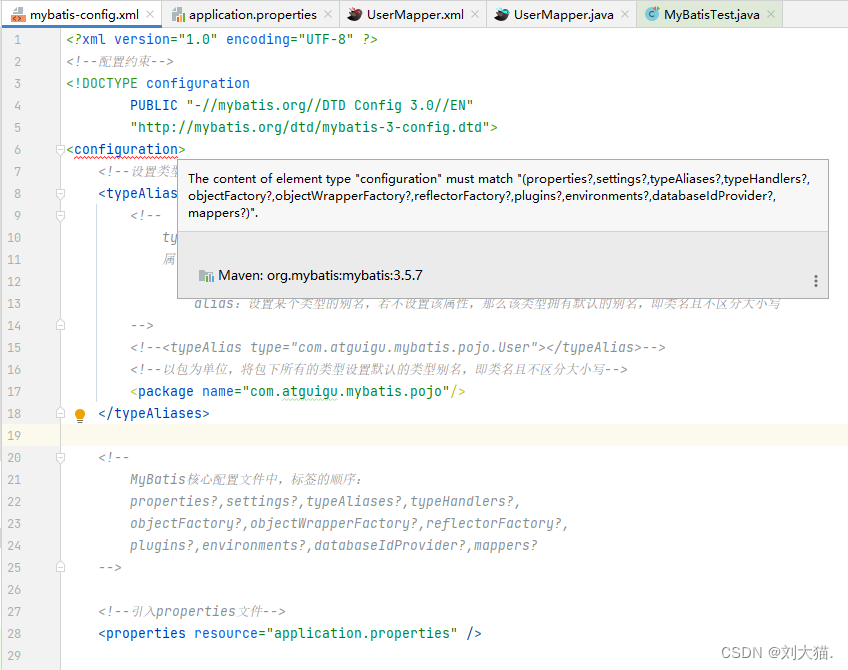848x670 pixels.
Task: Click the PUBLIC DTD Config 3.0 identifier
Action: (x=302, y=105)
